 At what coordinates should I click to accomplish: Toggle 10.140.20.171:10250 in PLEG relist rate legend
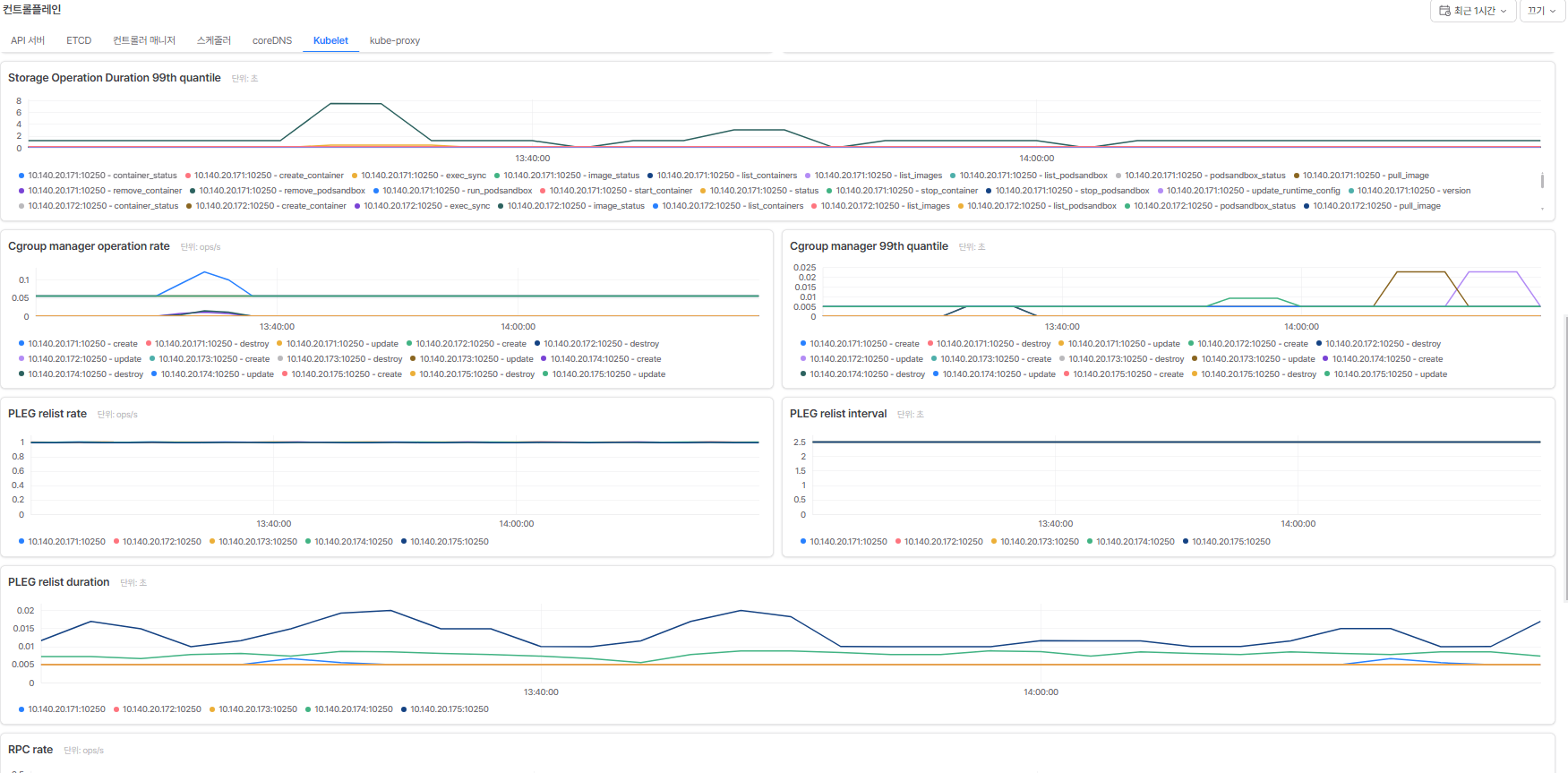[x=62, y=542]
